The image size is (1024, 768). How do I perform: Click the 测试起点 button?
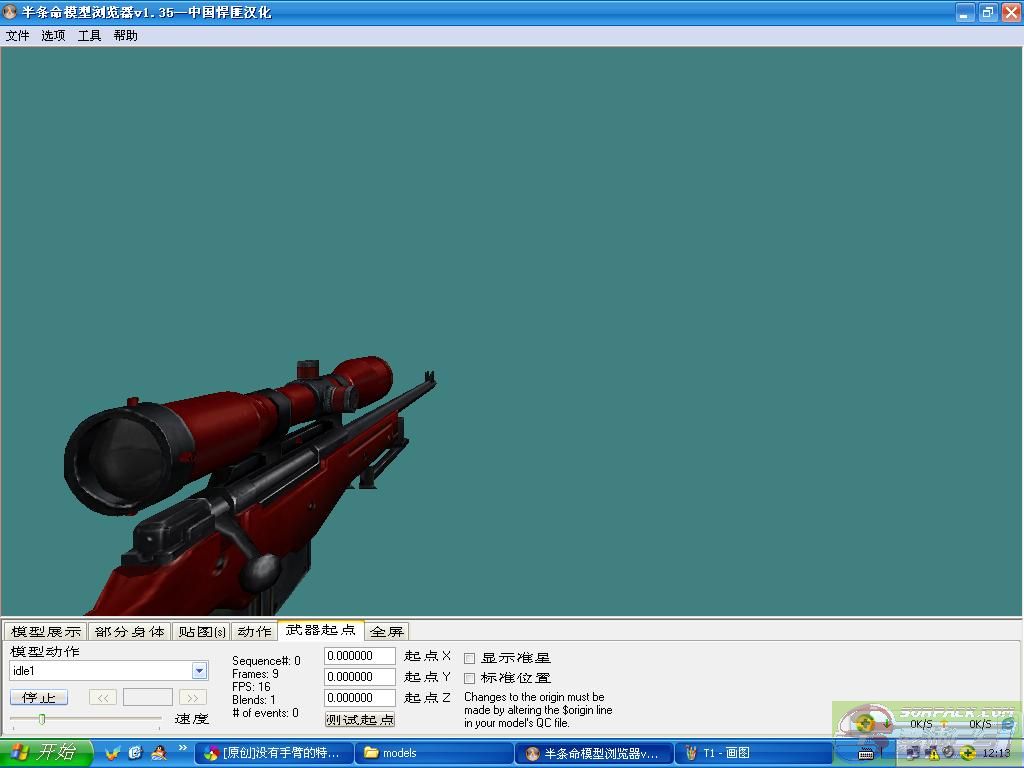pyautogui.click(x=360, y=719)
